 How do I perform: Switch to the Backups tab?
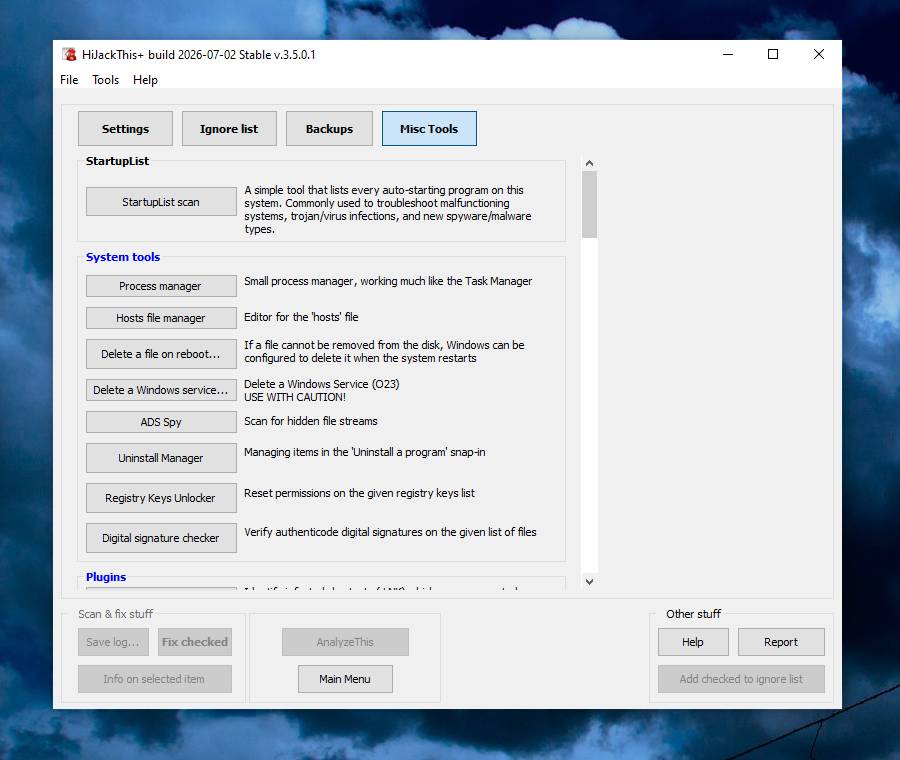tap(329, 129)
